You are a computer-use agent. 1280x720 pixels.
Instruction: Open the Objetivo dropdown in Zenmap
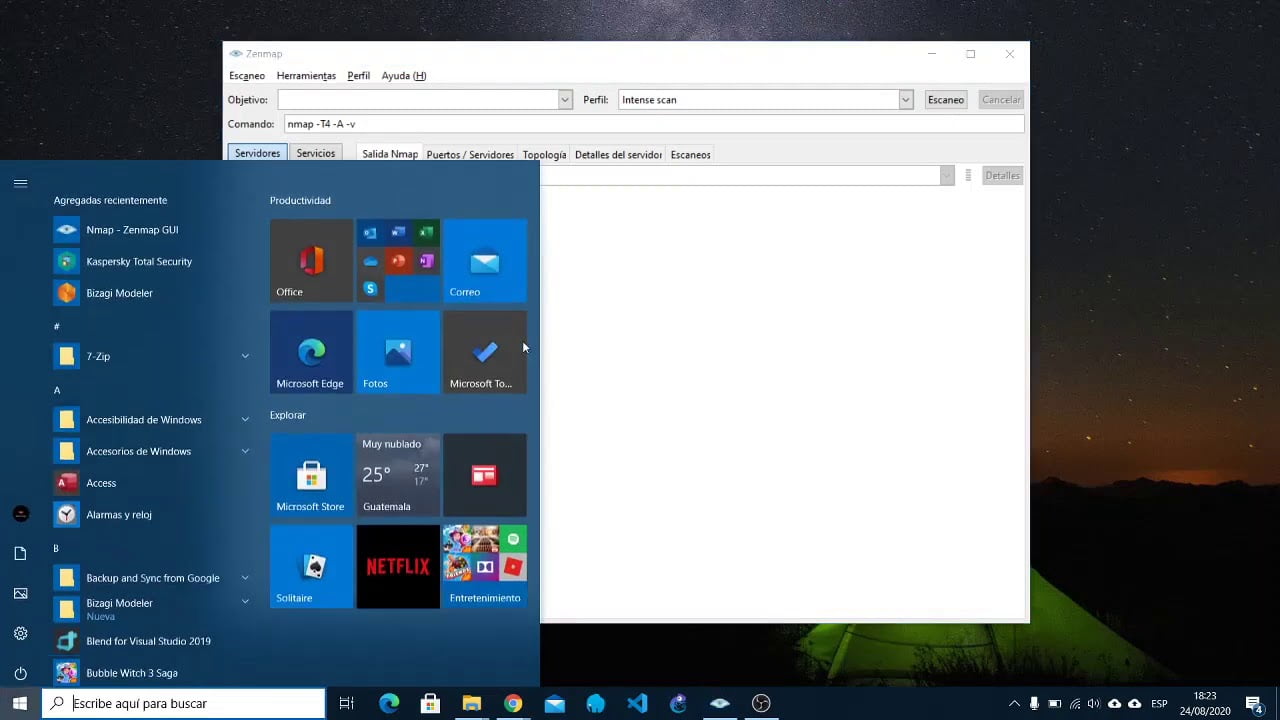pos(565,100)
